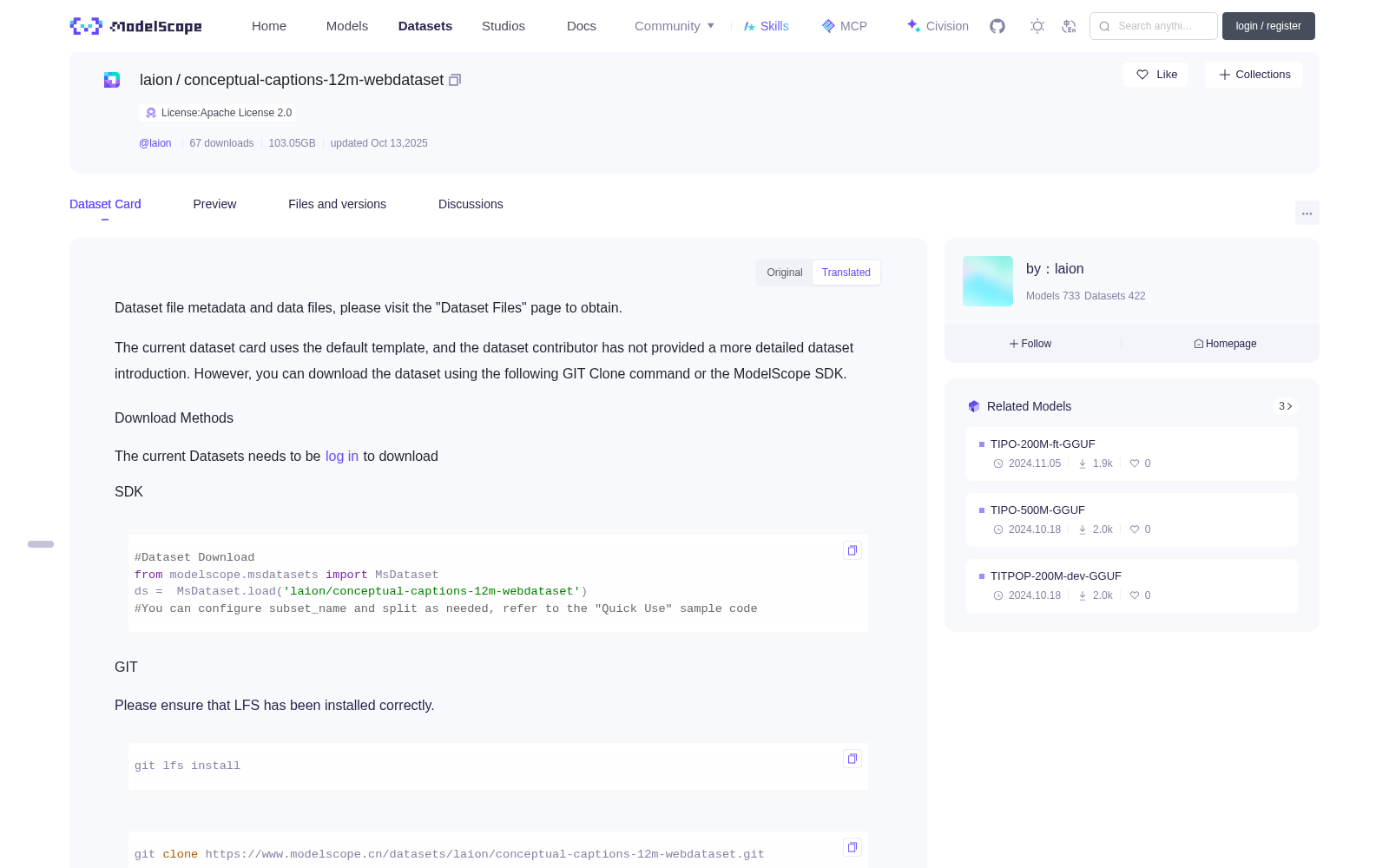1389x868 pixels.
Task: Open the Docs menu item
Action: point(582,26)
